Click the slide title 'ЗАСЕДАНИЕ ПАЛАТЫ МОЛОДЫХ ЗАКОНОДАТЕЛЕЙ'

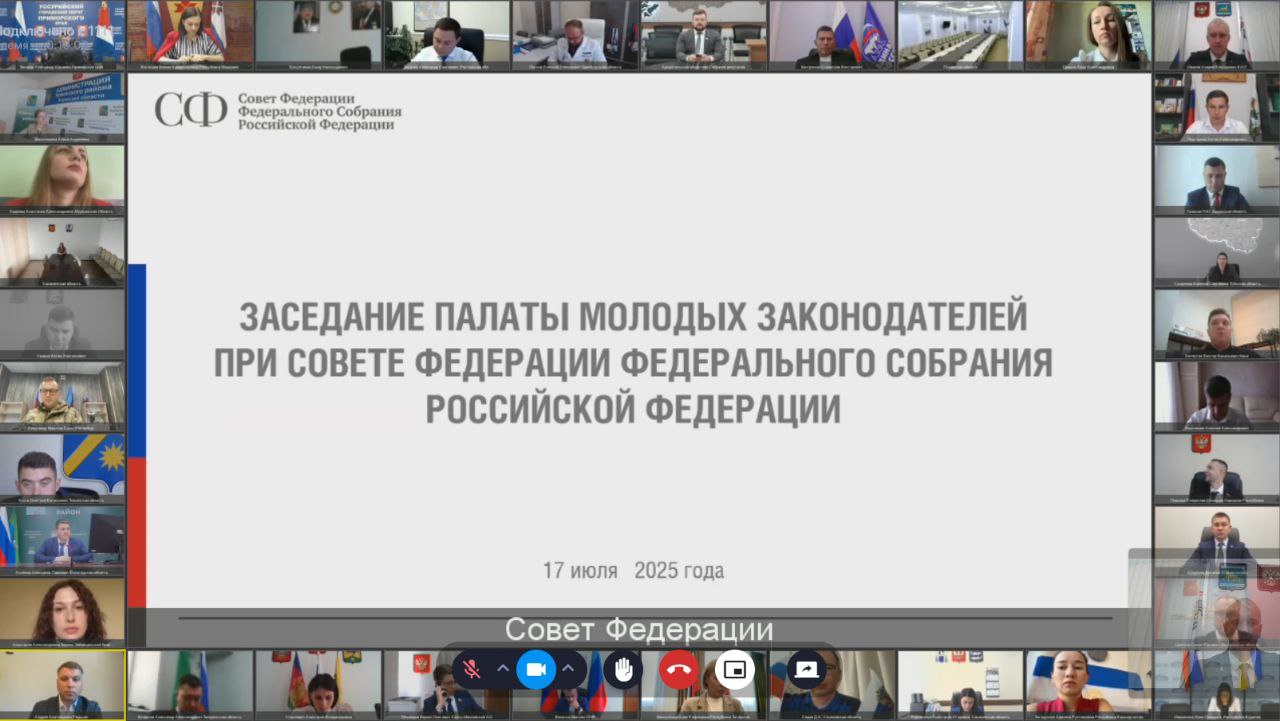(633, 317)
